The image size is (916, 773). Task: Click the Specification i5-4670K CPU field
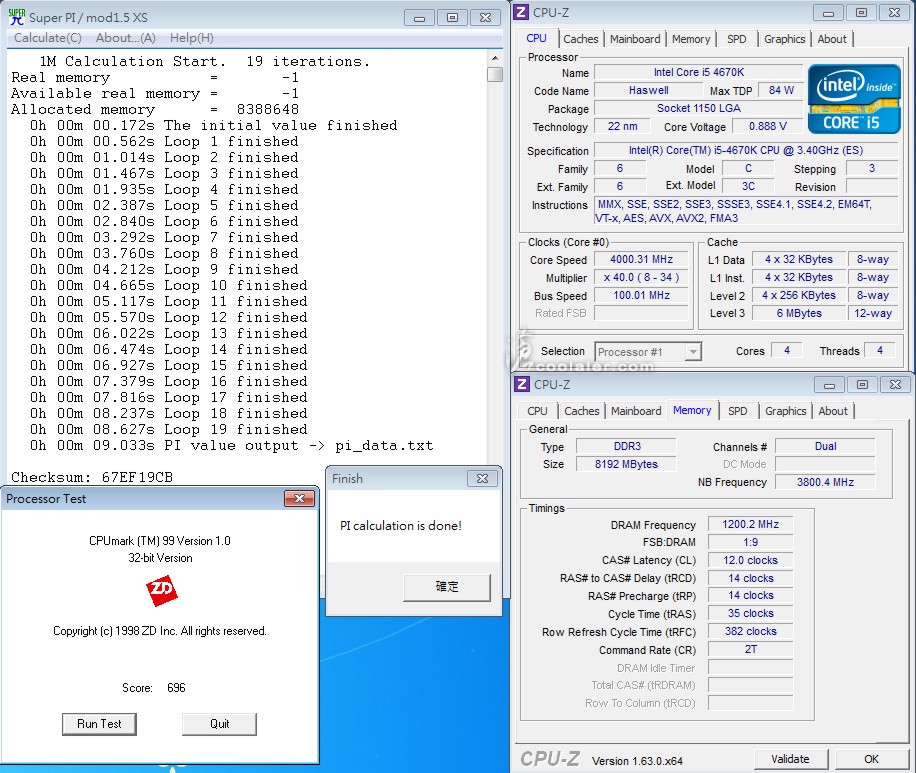point(746,150)
